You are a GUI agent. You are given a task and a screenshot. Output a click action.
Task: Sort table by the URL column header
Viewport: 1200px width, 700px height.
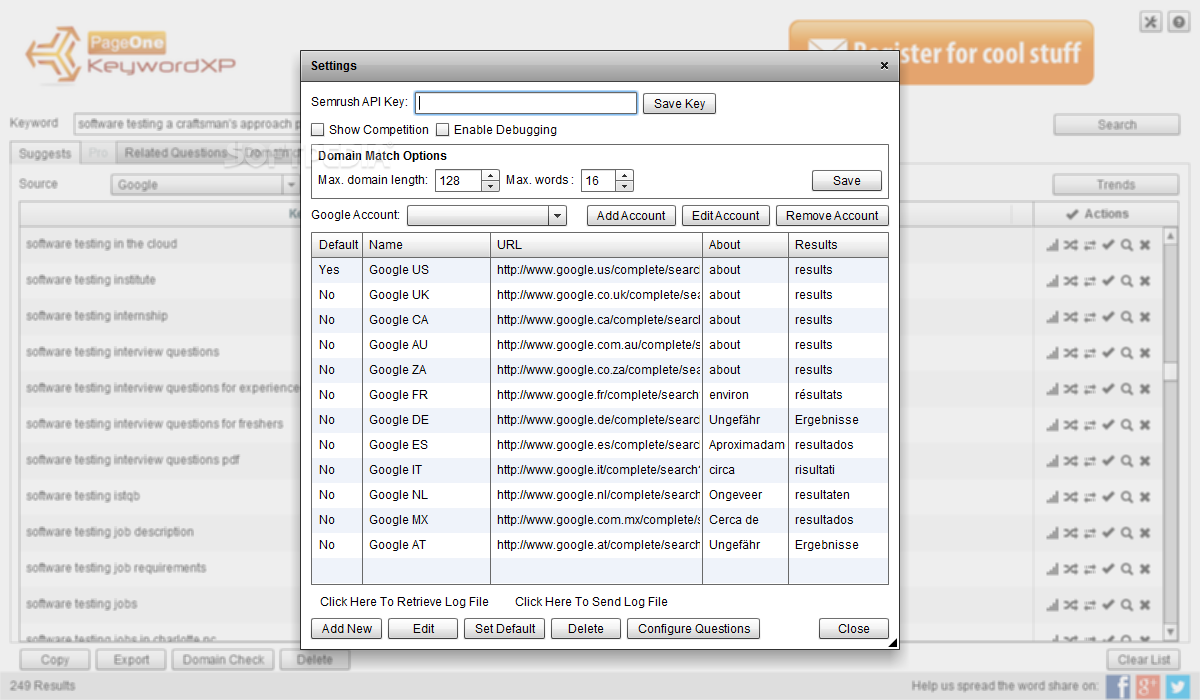(596, 245)
